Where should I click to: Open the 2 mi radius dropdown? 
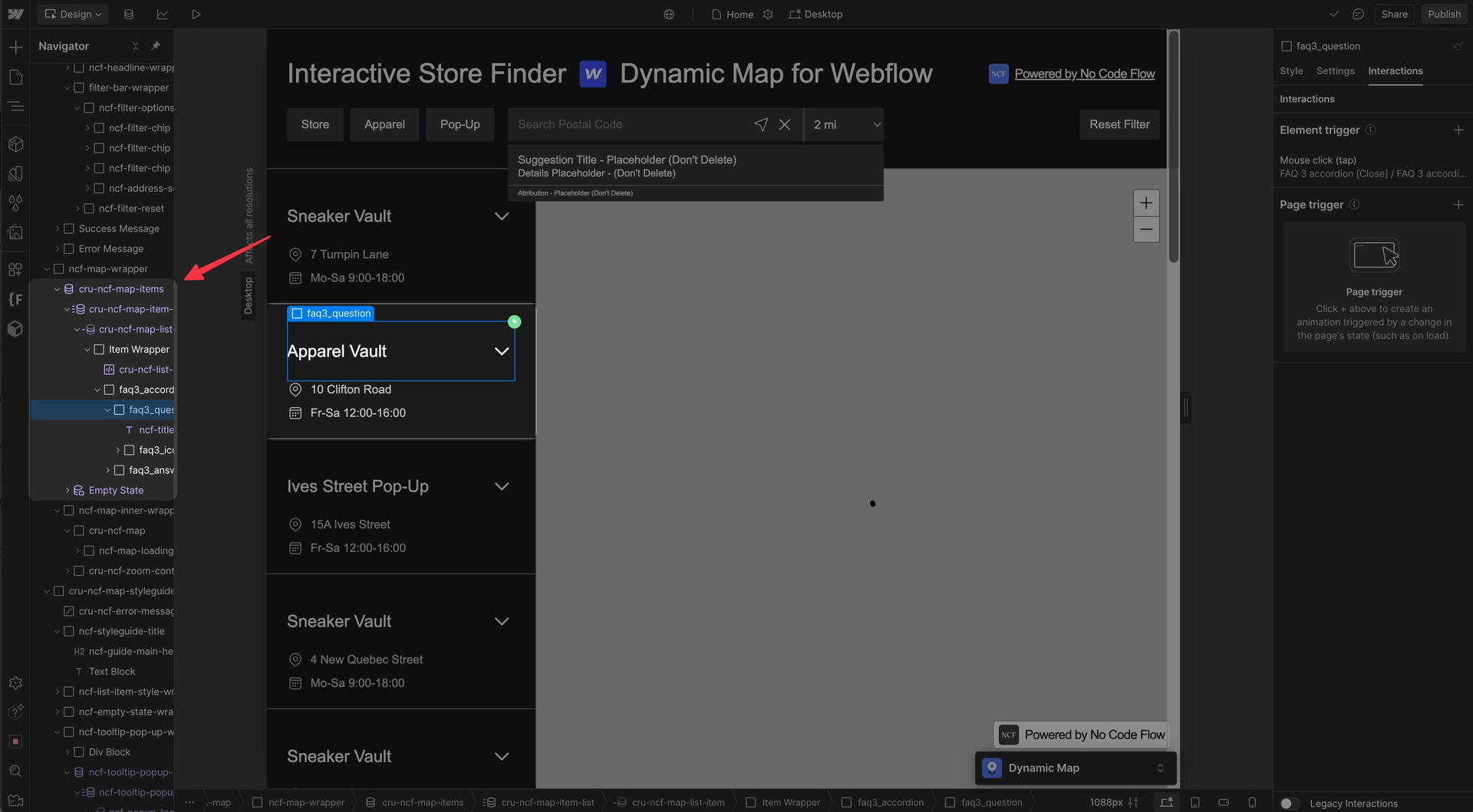844,124
